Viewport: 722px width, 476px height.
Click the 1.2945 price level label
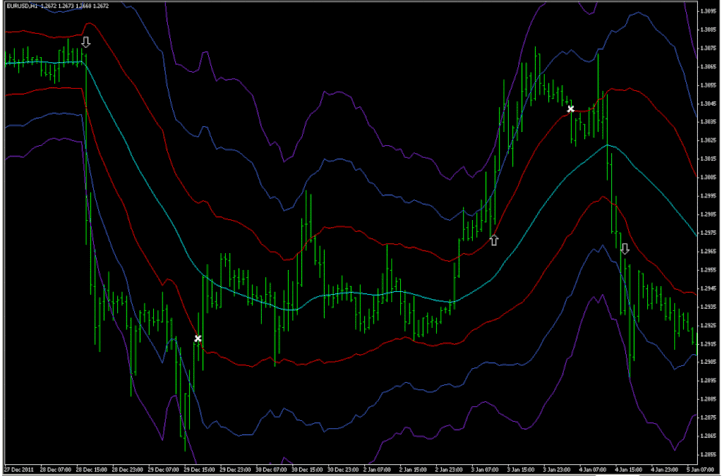click(x=709, y=288)
